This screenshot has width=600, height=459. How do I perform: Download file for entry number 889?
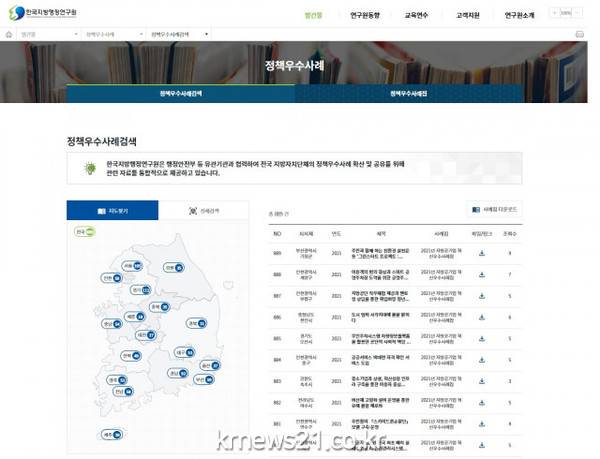pos(482,252)
